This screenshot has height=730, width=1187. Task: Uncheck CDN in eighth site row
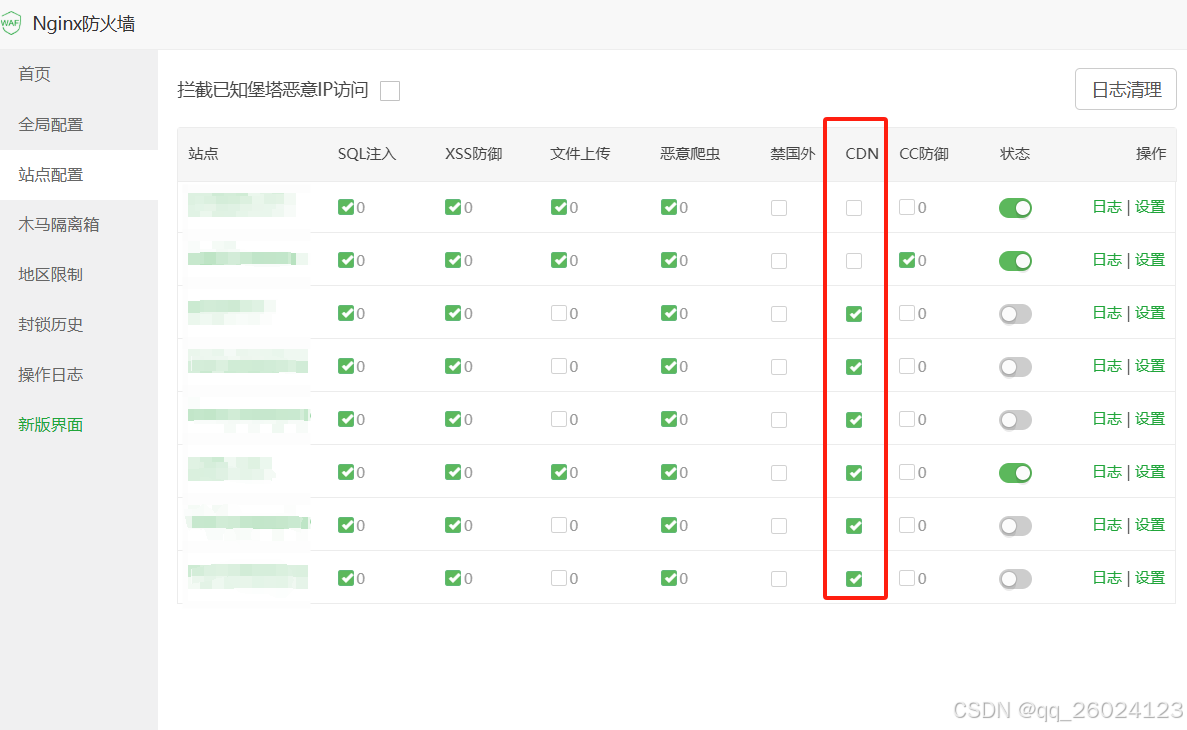854,579
